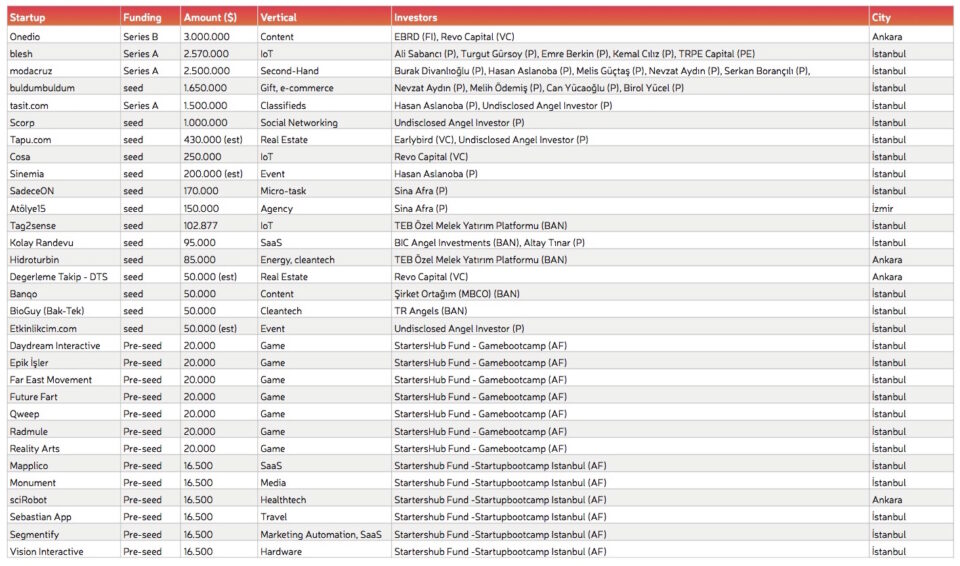This screenshot has width=960, height=566.
Task: Select the Onedio startup cell
Action: pos(64,37)
